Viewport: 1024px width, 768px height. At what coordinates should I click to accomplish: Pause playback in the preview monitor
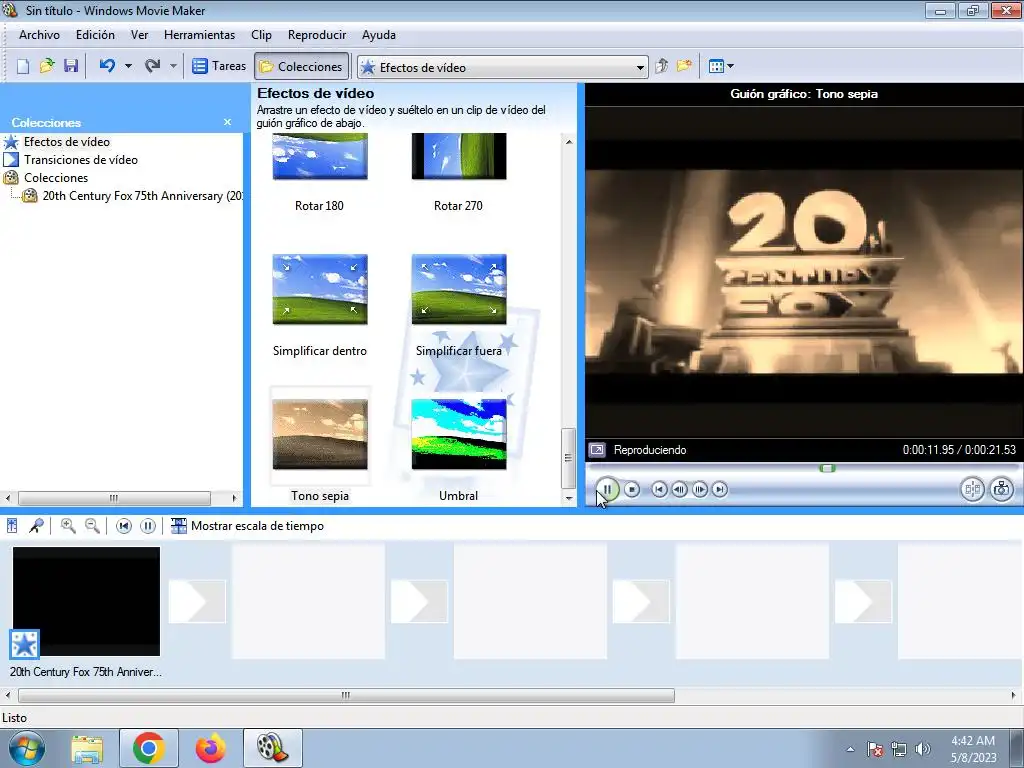(x=607, y=489)
